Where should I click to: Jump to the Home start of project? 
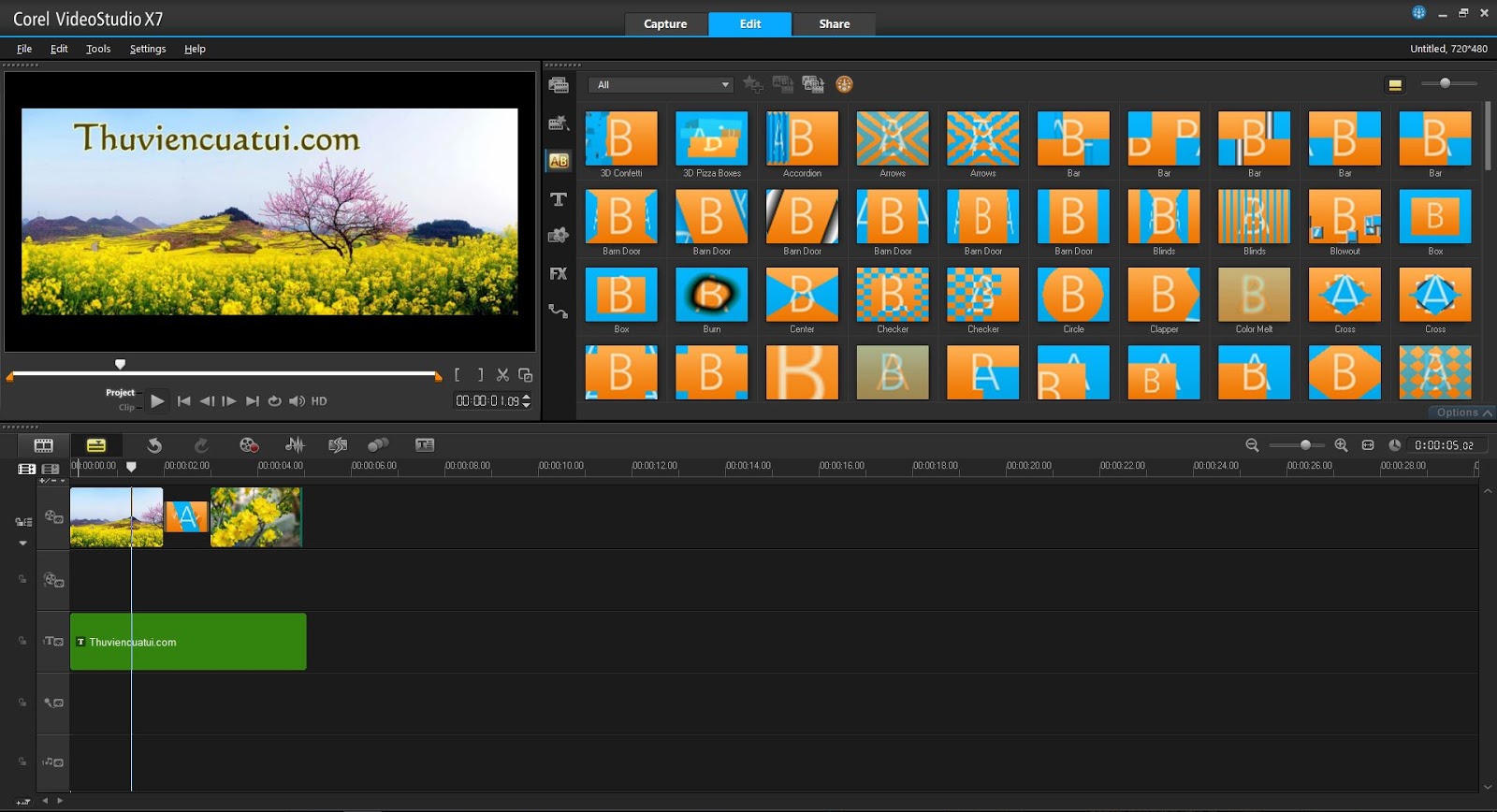point(184,401)
